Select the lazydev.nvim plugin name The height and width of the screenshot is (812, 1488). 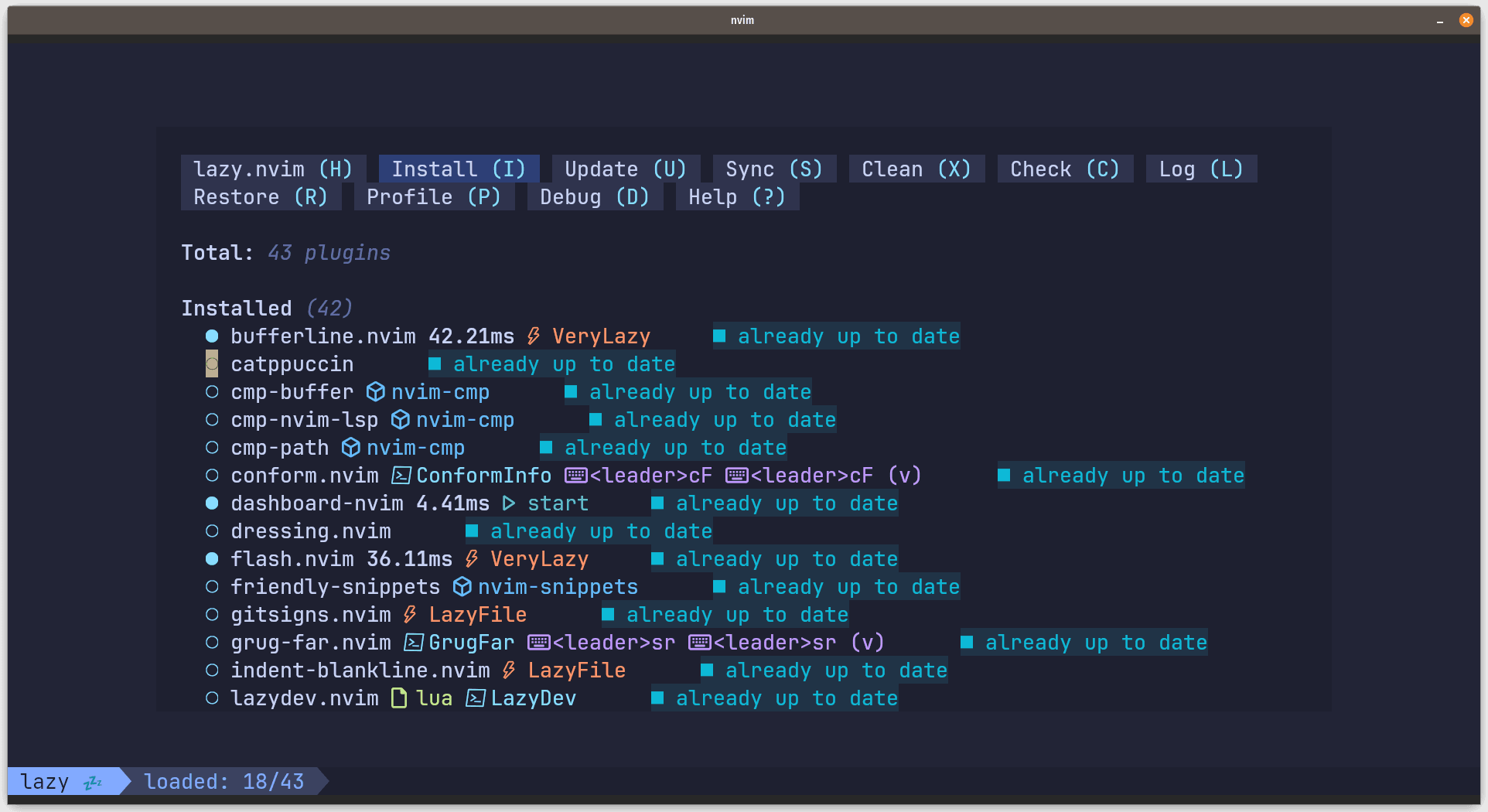click(x=305, y=698)
